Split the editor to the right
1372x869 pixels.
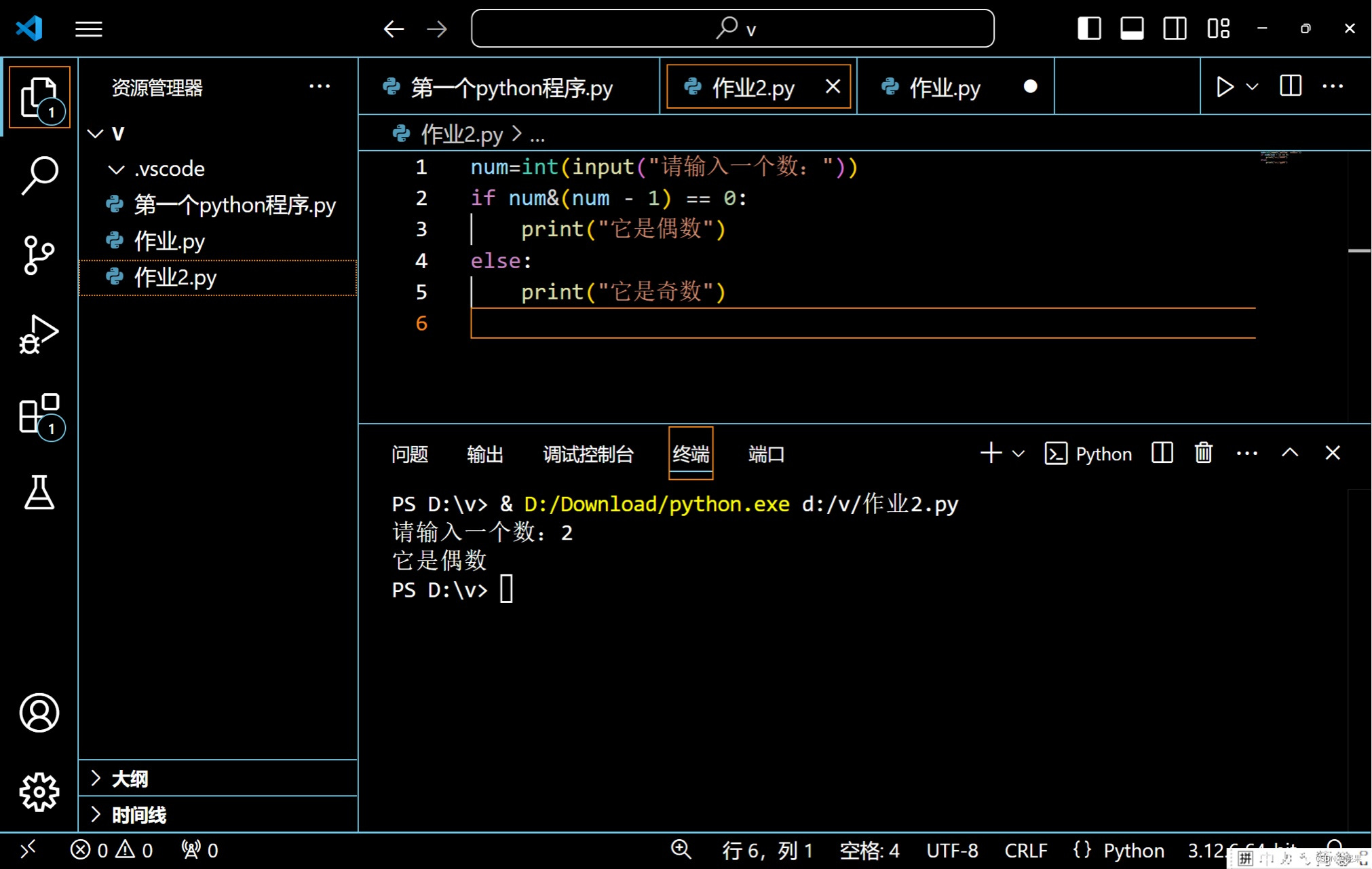[x=1291, y=86]
